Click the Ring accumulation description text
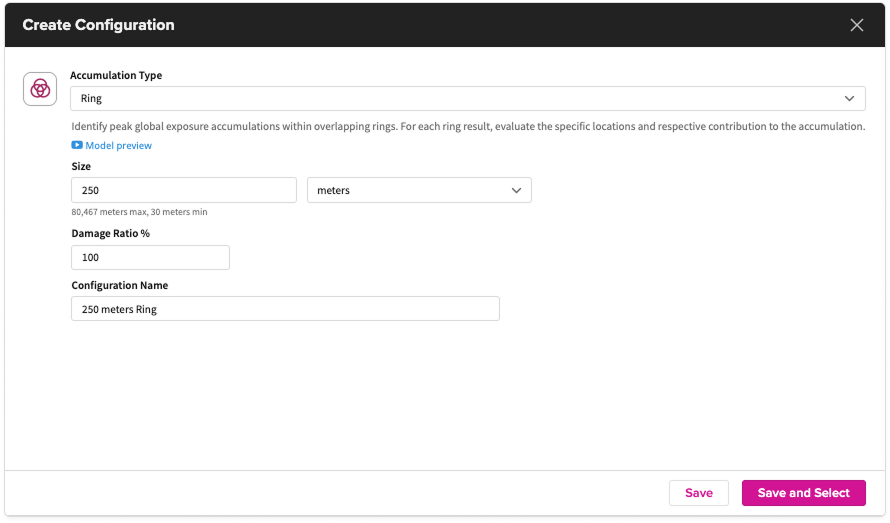The width and height of the screenshot is (890, 523). (x=468, y=127)
